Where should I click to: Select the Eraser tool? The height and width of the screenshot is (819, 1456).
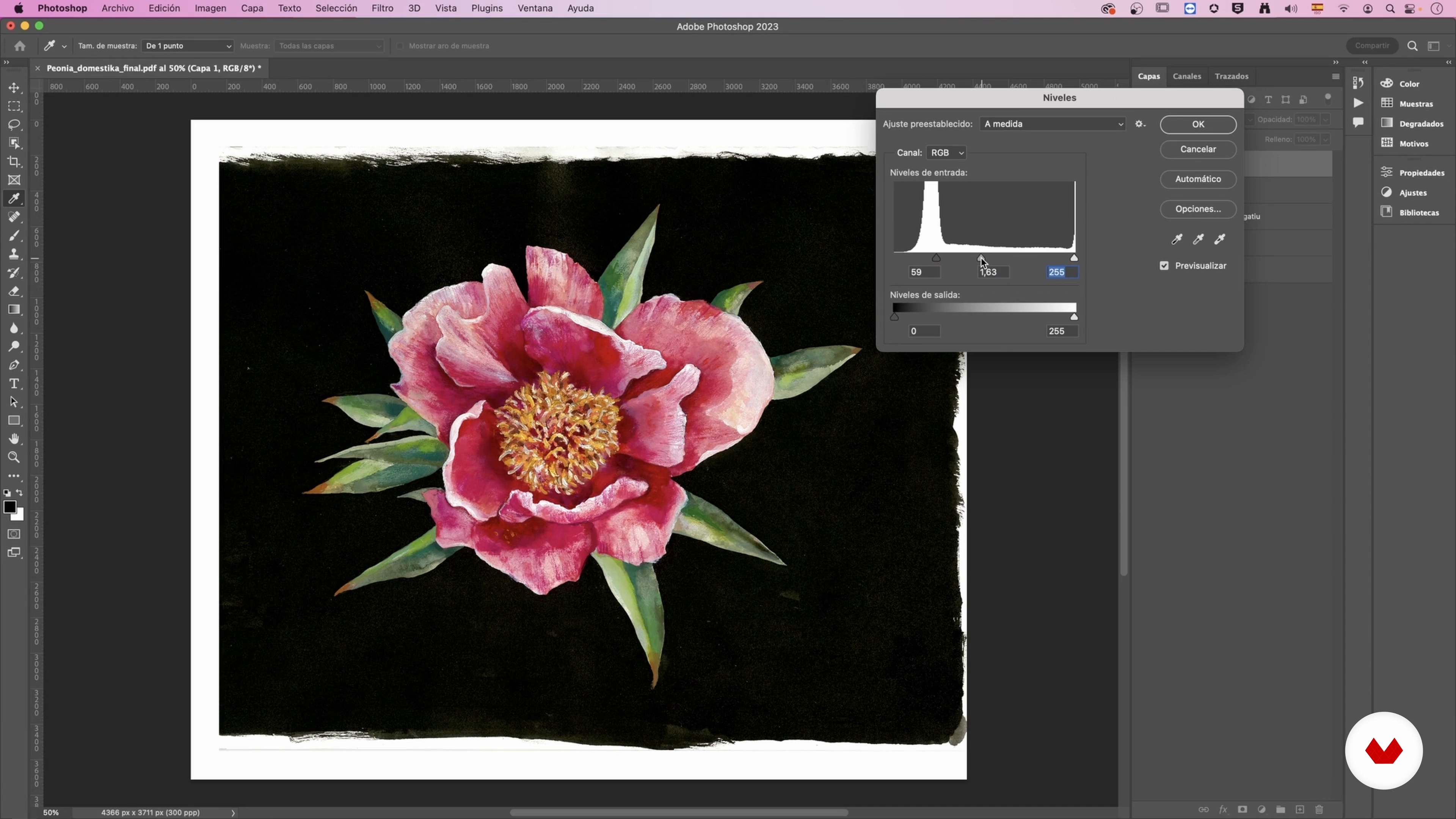tap(14, 291)
